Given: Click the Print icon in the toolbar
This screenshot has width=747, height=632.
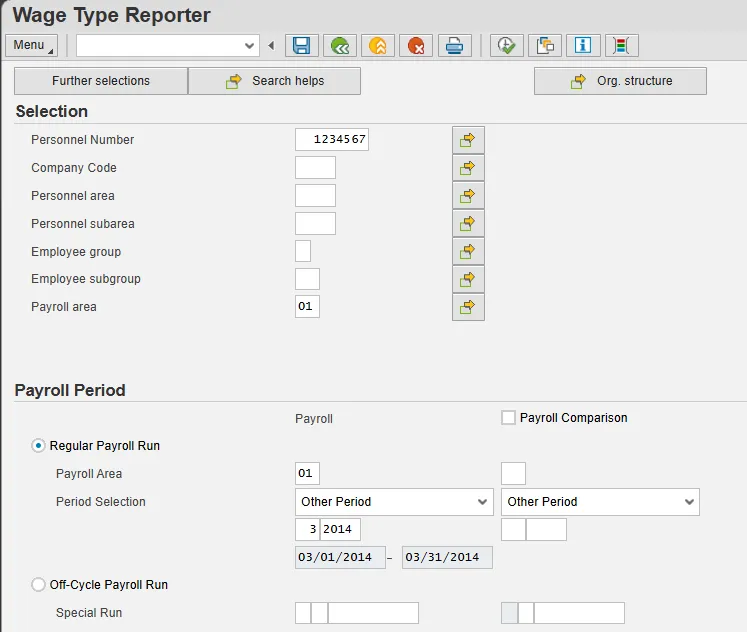Looking at the screenshot, I should pyautogui.click(x=454, y=45).
